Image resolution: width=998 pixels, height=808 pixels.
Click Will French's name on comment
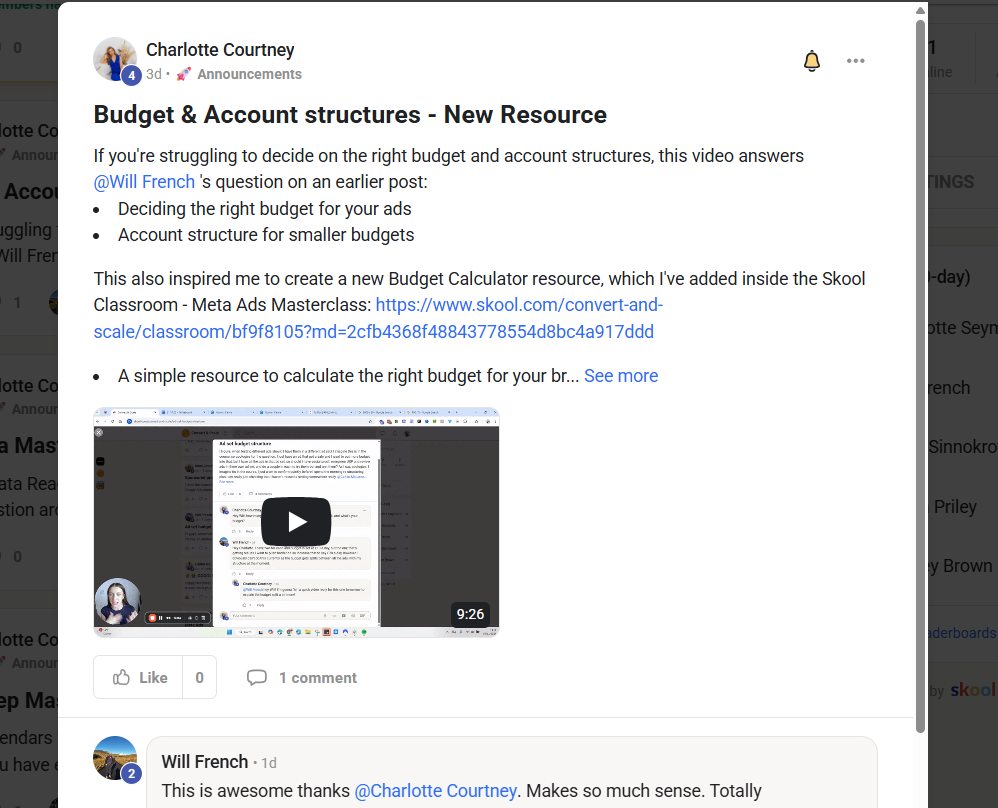tap(205, 762)
